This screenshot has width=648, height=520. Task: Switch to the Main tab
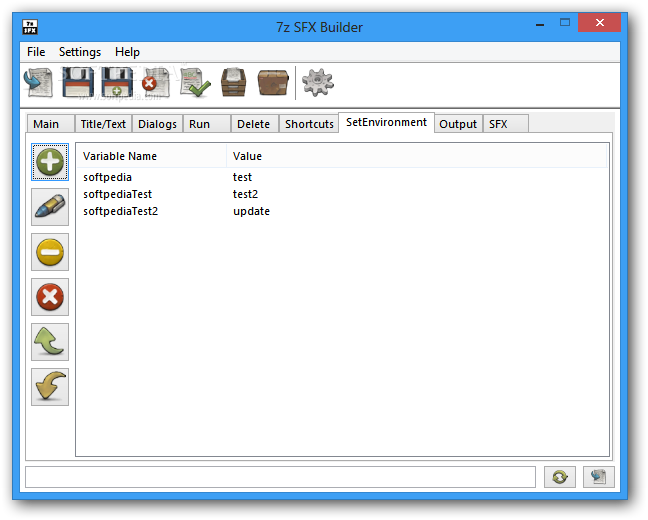pyautogui.click(x=50, y=124)
